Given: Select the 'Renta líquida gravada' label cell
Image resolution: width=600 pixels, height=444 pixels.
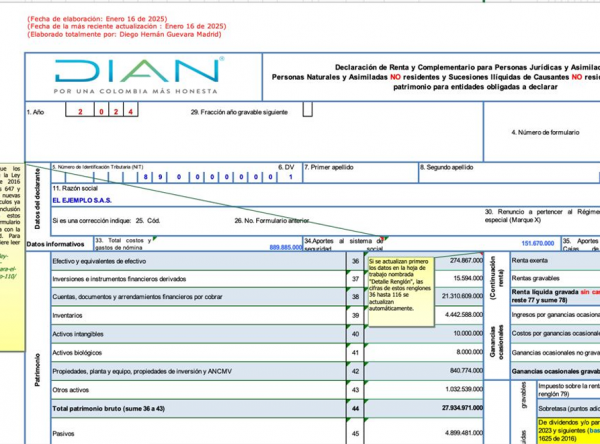Looking at the screenshot, I should [556, 296].
